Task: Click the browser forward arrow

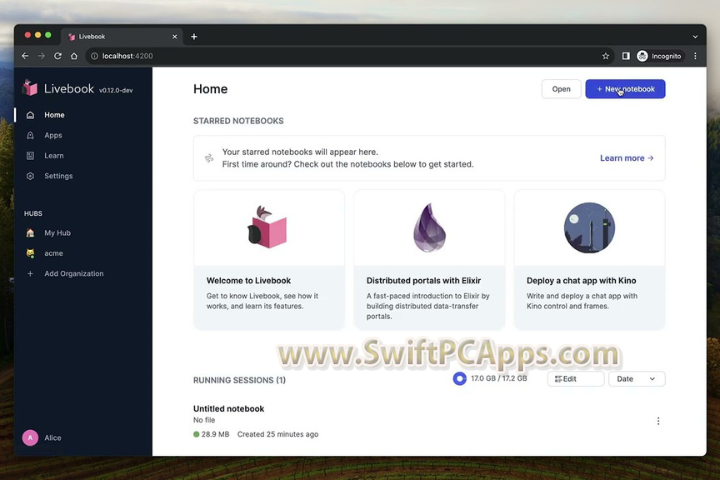Action: click(x=41, y=56)
